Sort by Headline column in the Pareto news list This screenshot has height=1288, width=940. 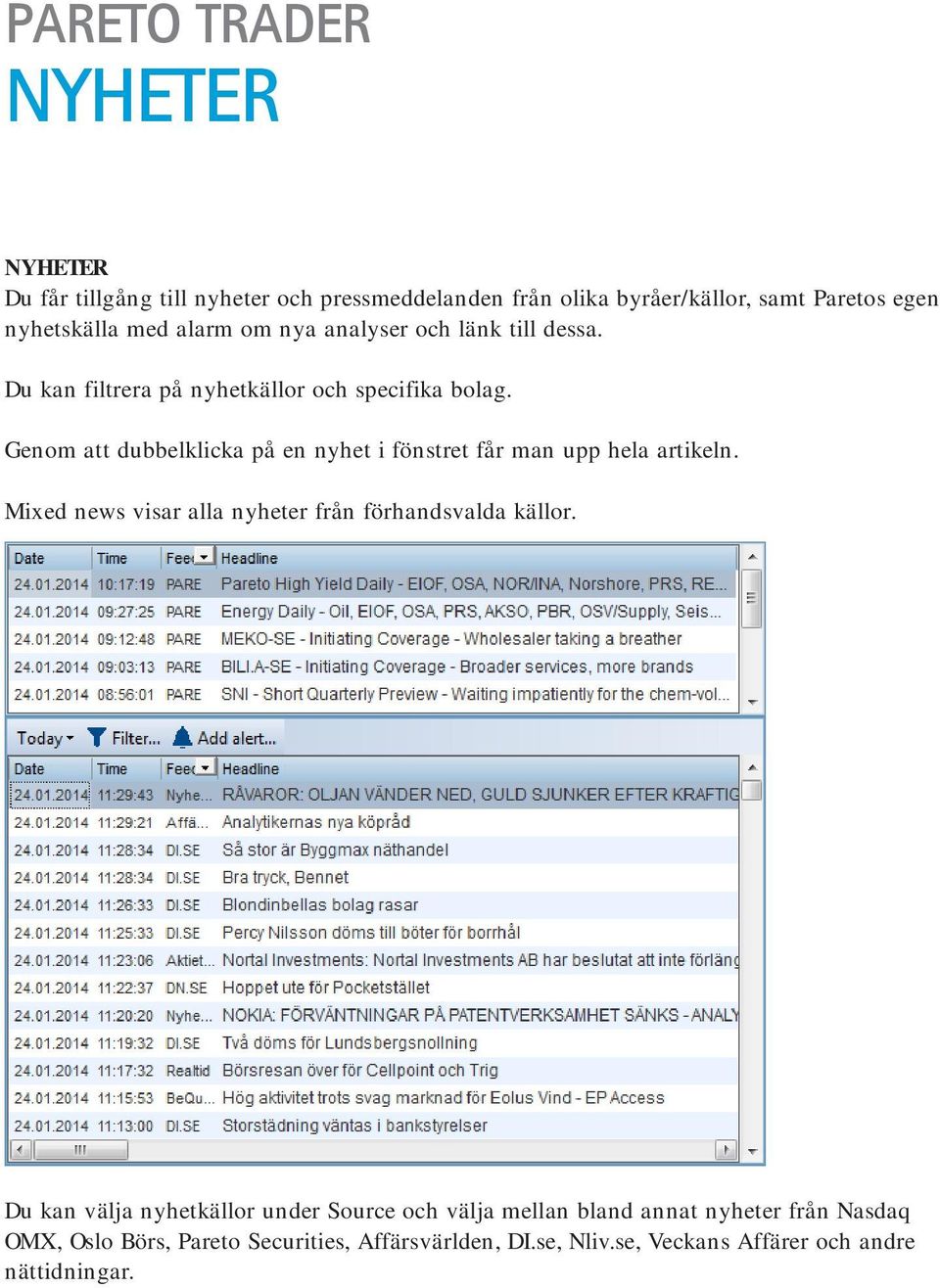point(249,558)
